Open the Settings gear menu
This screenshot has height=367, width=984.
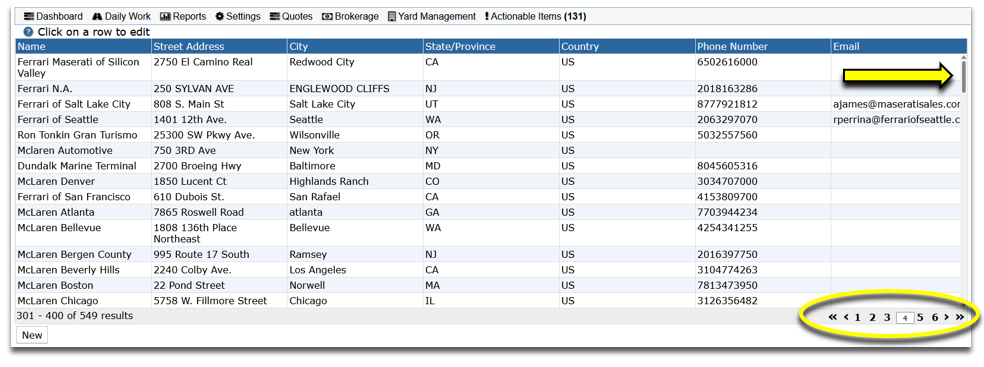click(x=238, y=16)
